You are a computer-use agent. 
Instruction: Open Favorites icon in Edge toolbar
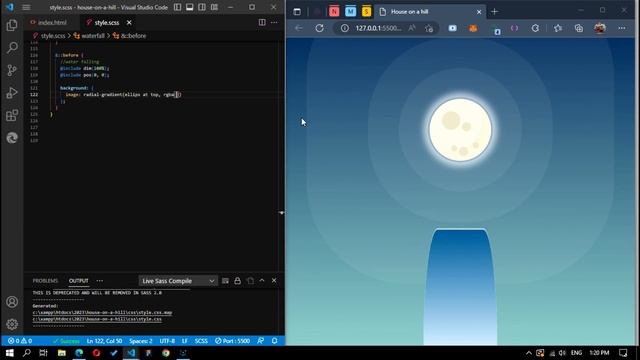point(558,28)
